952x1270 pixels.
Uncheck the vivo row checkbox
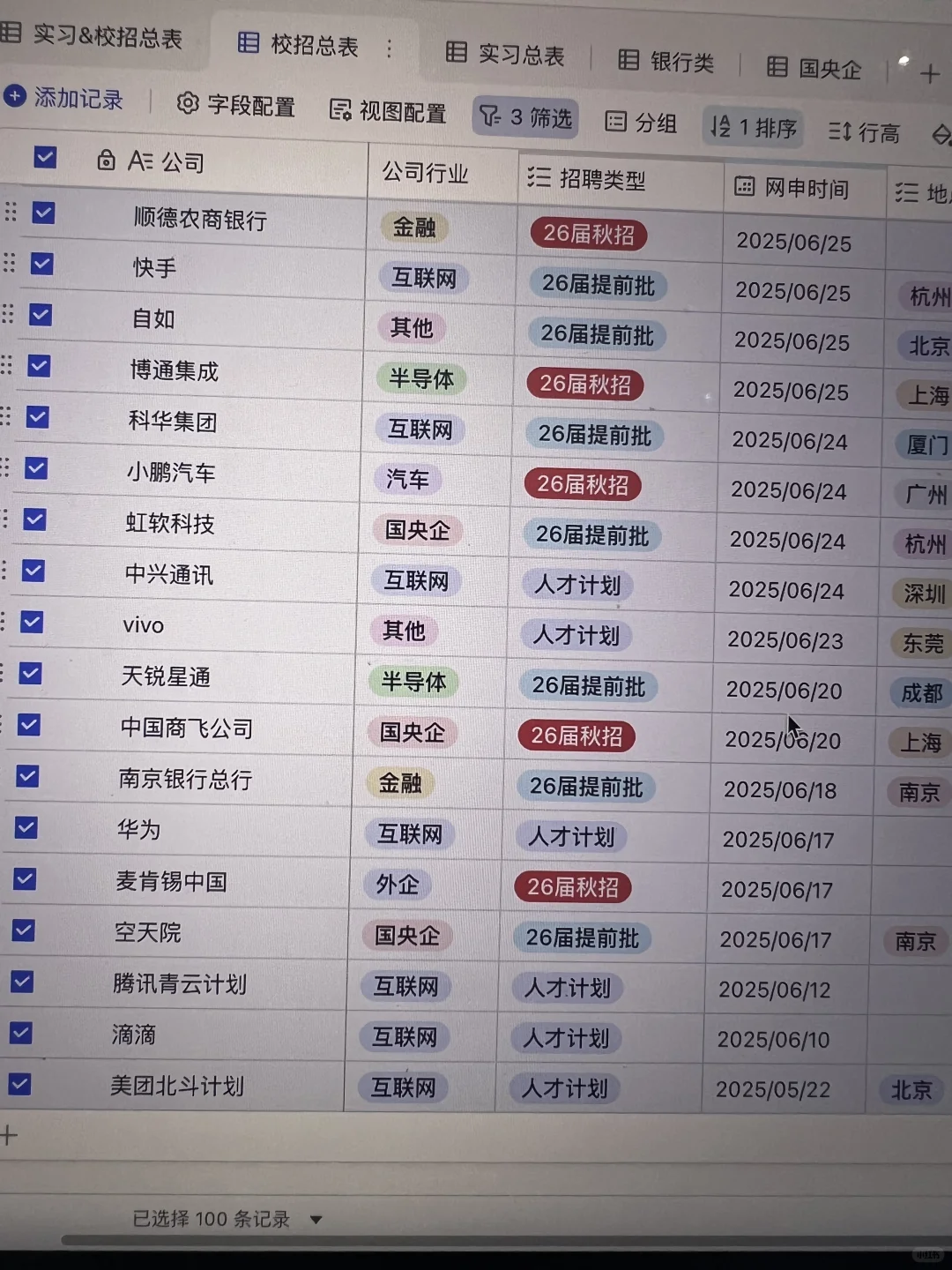pos(32,622)
